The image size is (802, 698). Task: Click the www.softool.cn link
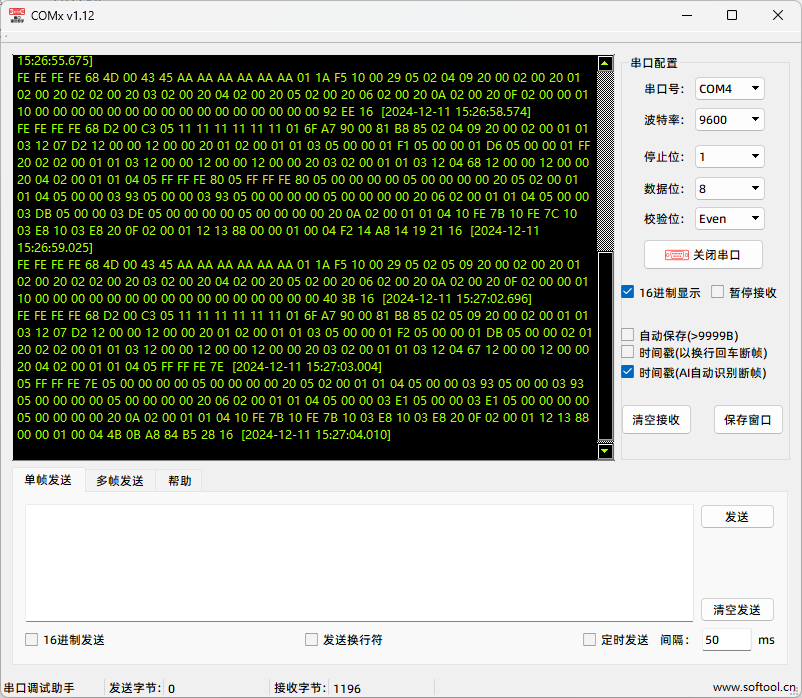click(755, 687)
